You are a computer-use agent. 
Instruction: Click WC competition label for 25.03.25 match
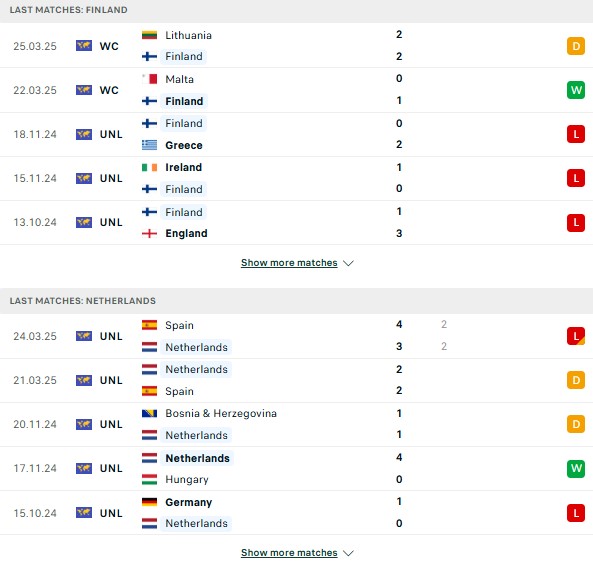[109, 46]
